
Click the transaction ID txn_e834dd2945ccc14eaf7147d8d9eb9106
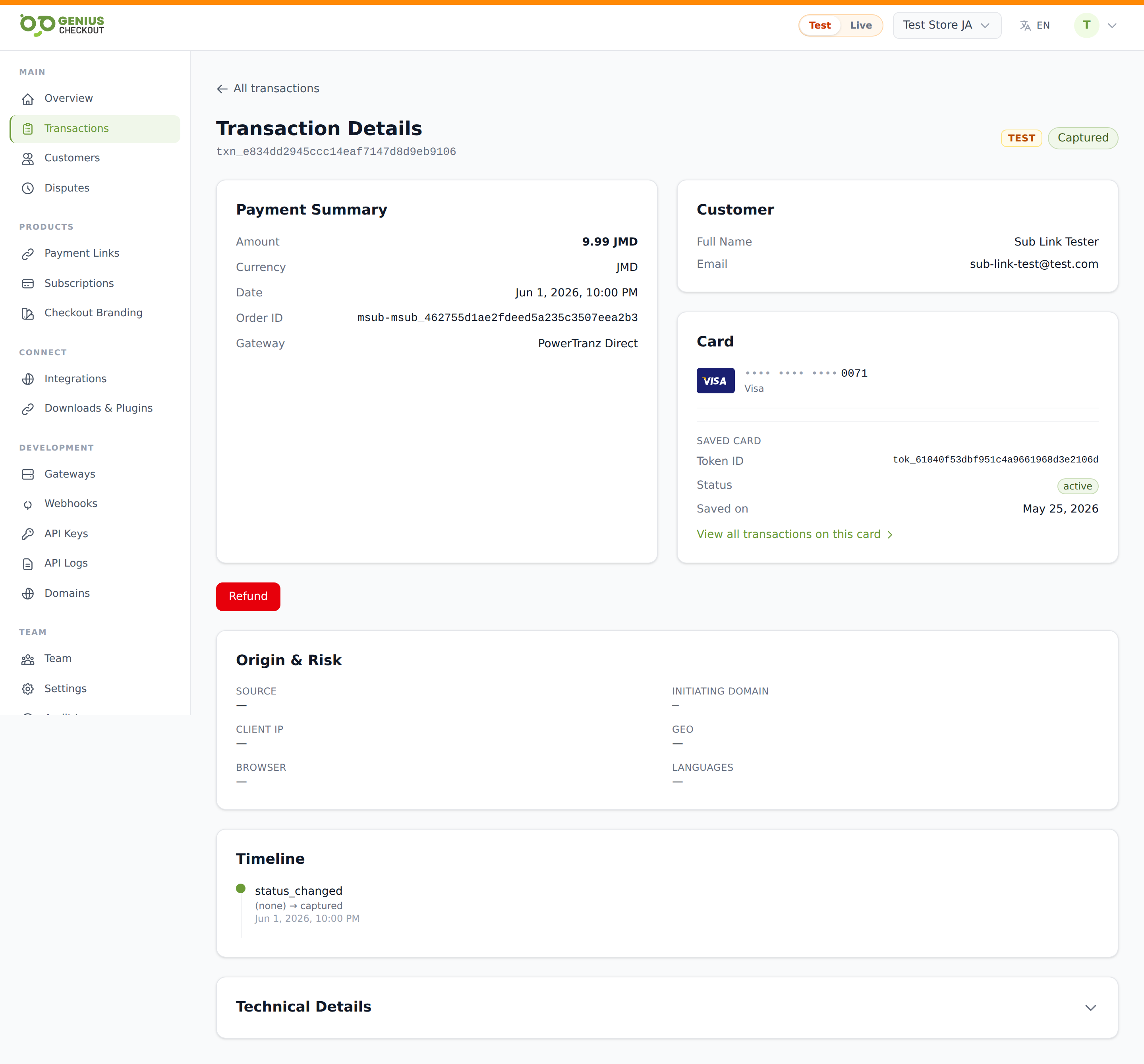[x=336, y=151]
